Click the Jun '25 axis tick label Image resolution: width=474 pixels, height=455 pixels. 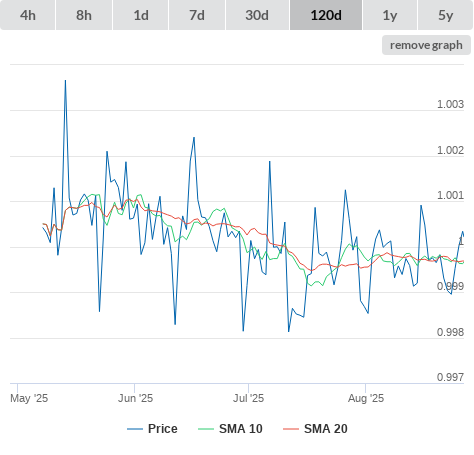(135, 398)
